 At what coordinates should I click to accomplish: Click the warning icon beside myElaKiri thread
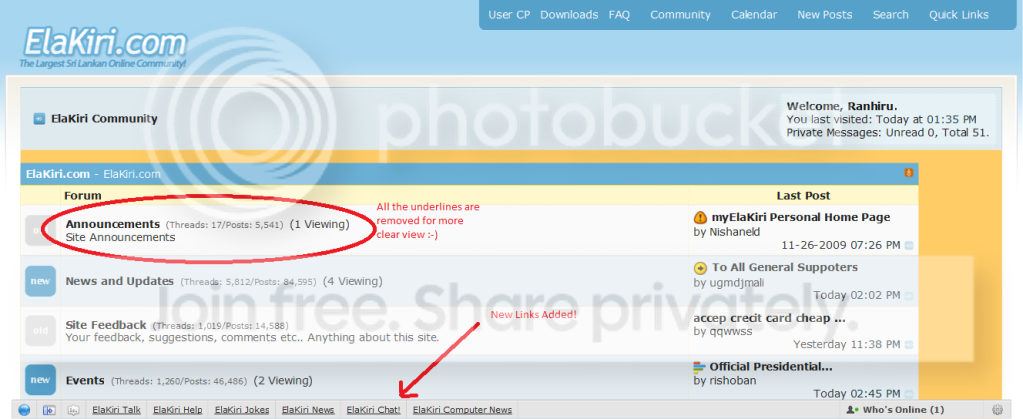point(700,217)
